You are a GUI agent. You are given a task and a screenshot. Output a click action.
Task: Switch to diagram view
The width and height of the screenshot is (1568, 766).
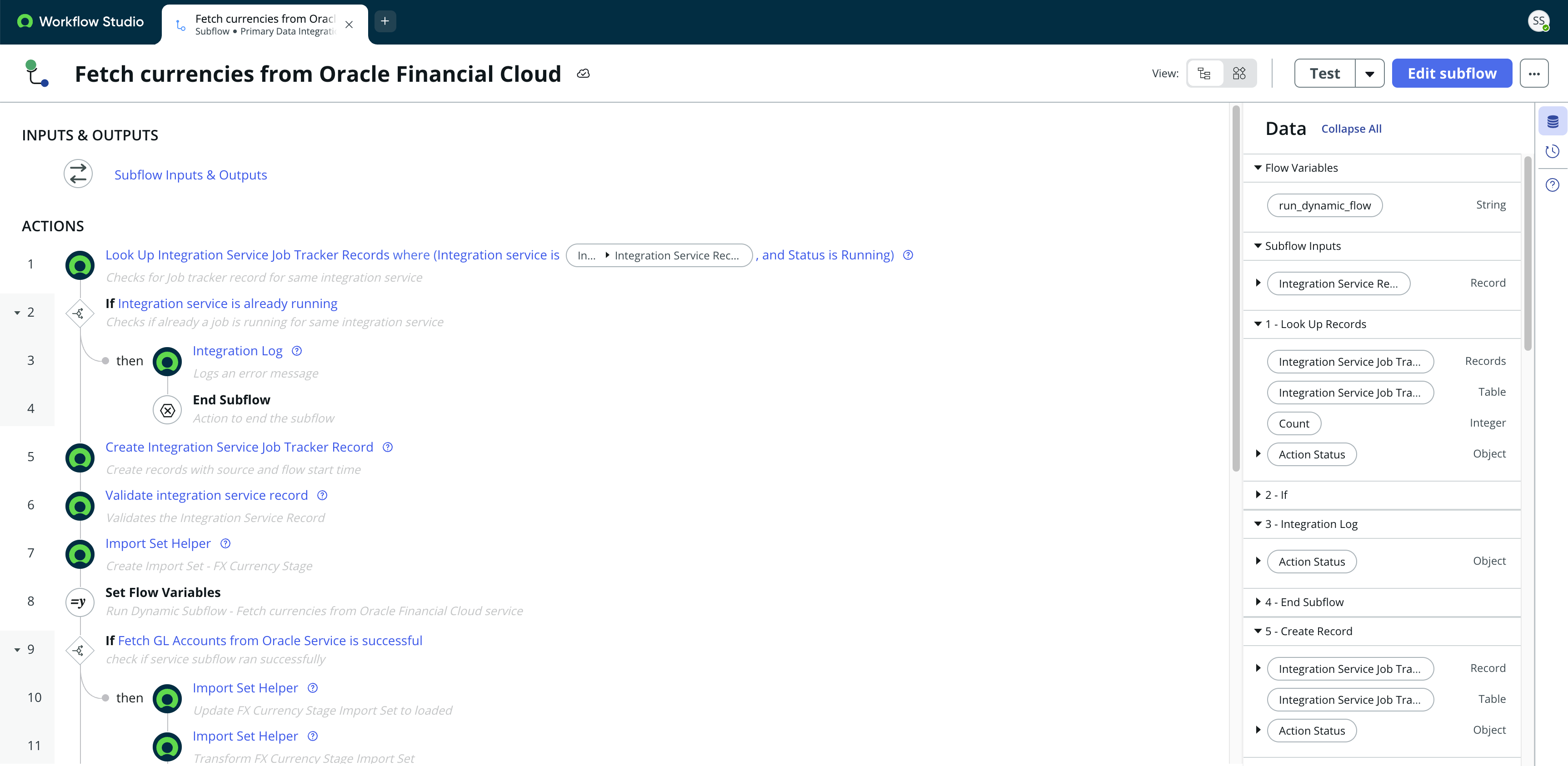pos(1239,74)
